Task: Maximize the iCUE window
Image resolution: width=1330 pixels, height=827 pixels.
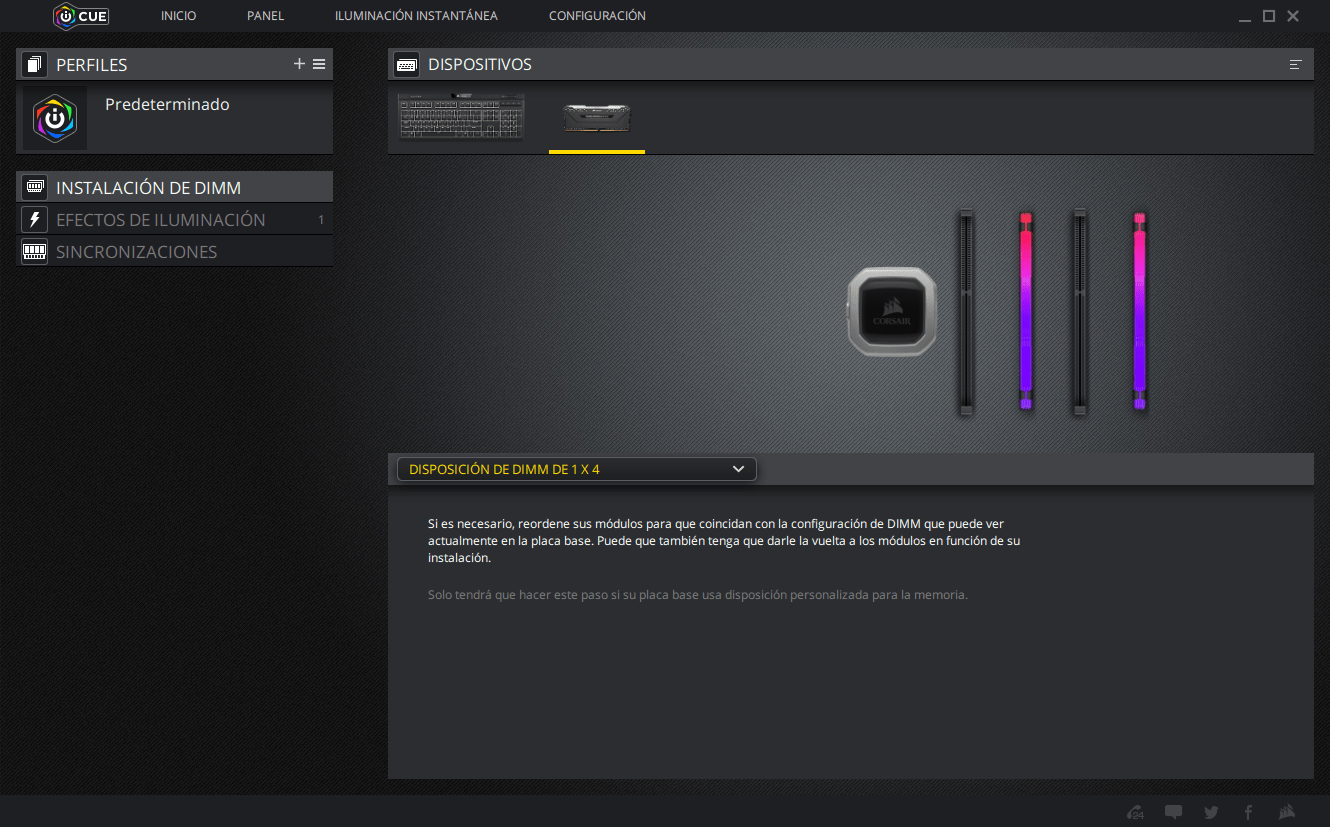Action: click(1269, 16)
